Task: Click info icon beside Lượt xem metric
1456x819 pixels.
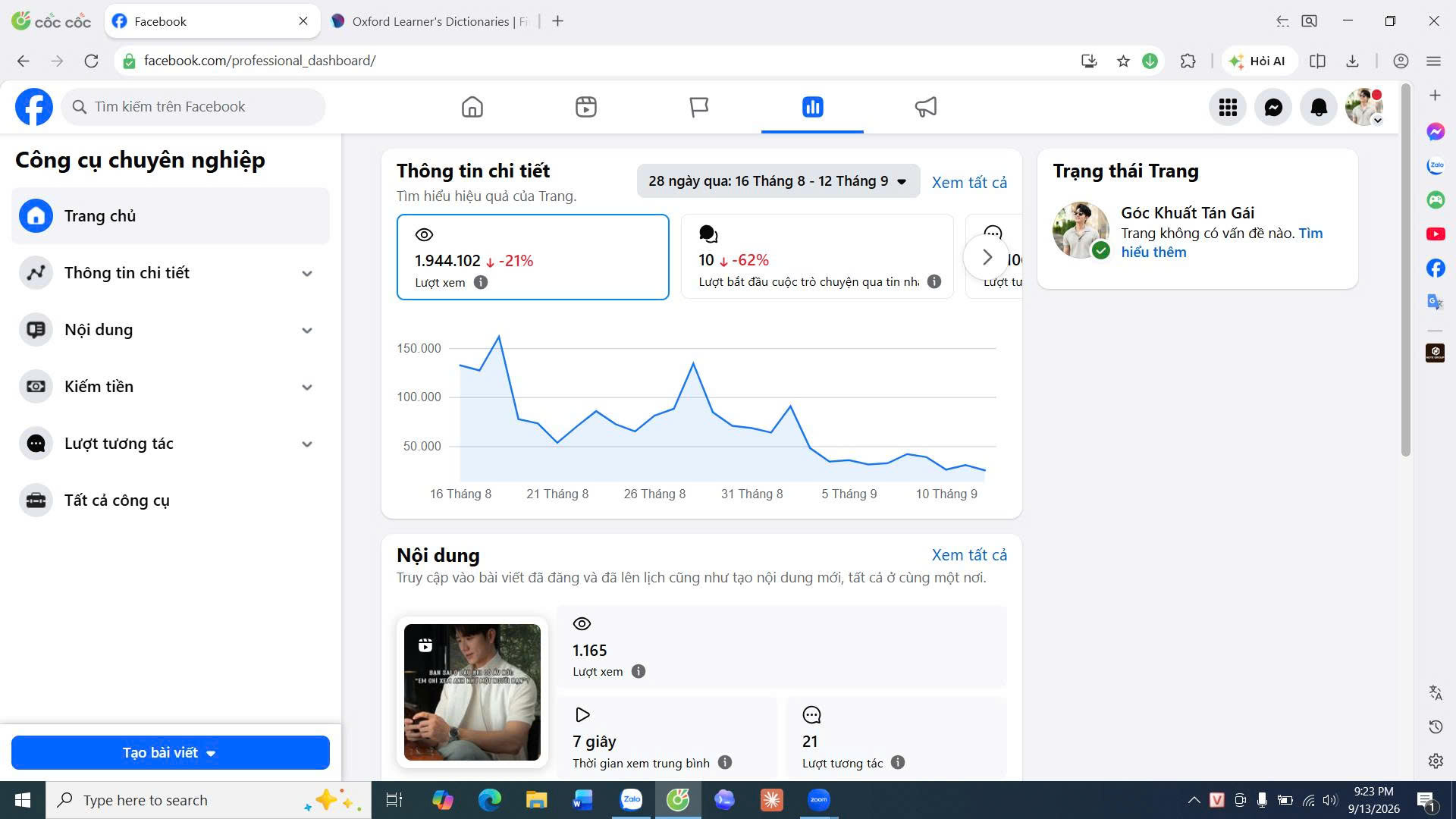Action: [x=481, y=282]
